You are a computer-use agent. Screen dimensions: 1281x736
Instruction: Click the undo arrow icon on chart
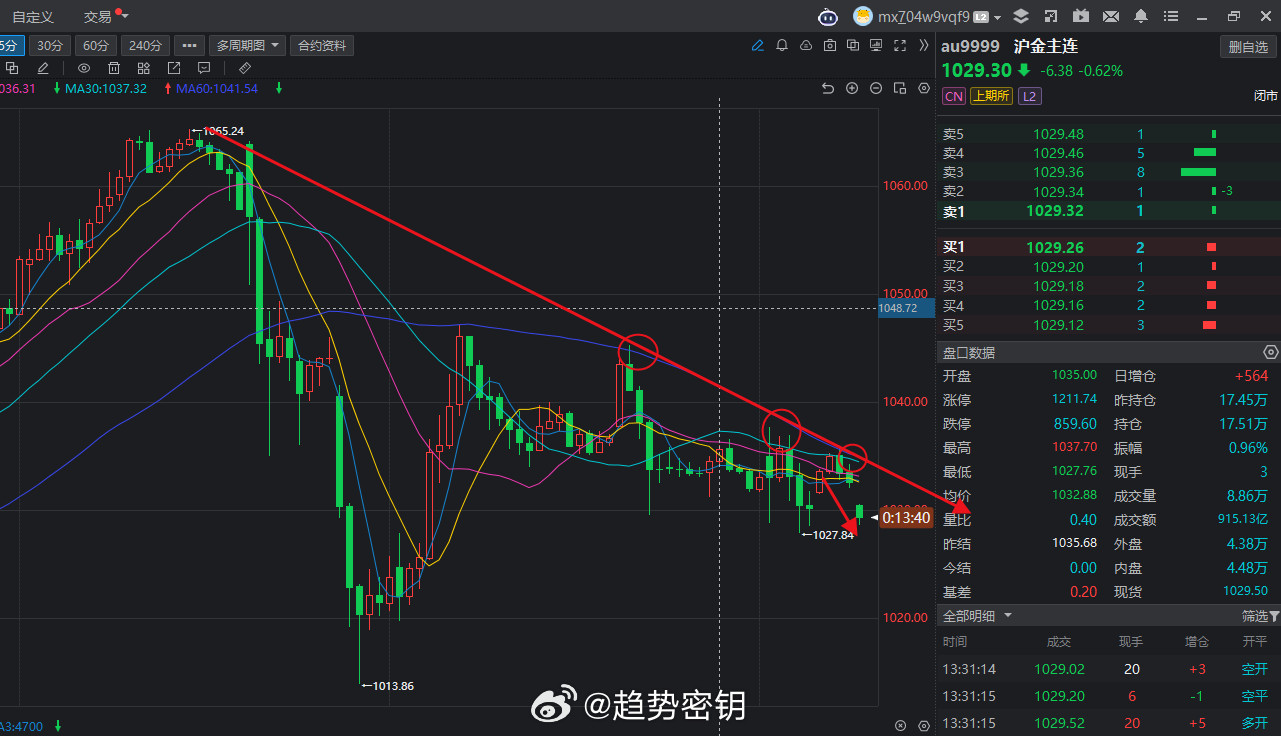(x=827, y=88)
